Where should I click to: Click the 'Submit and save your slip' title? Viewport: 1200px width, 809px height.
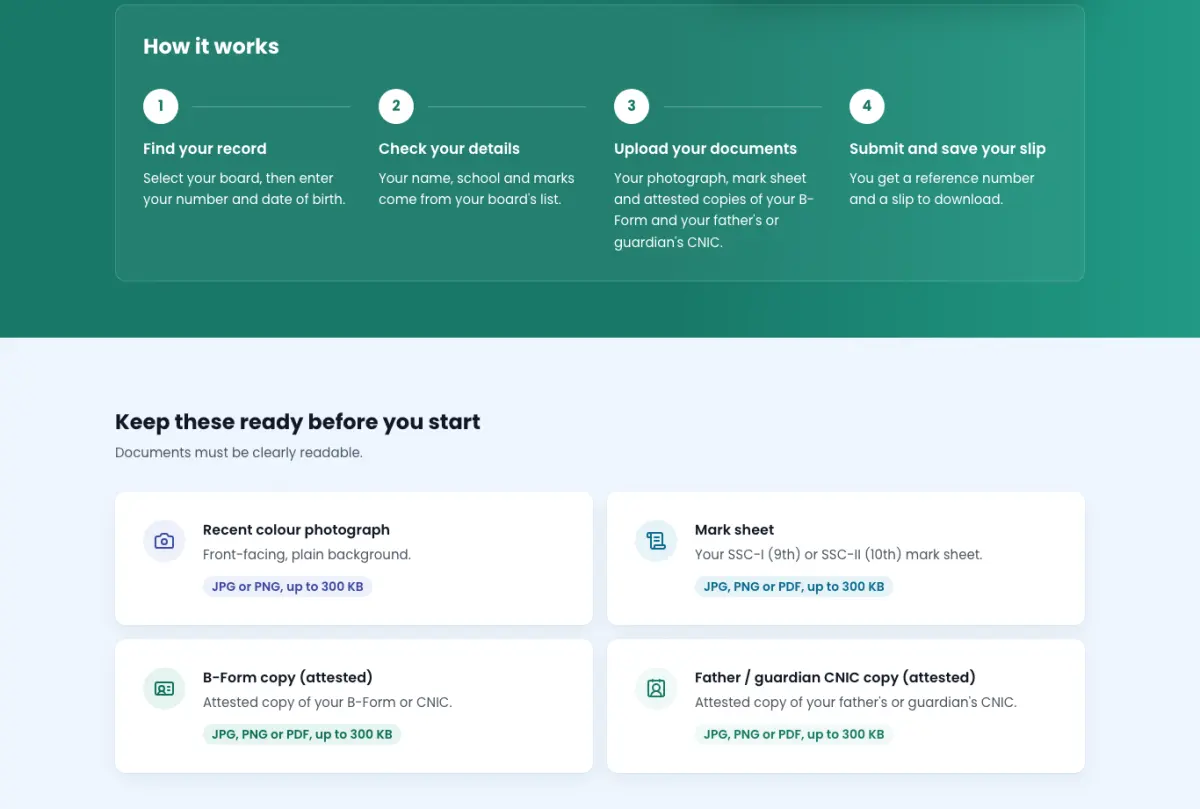[947, 148]
